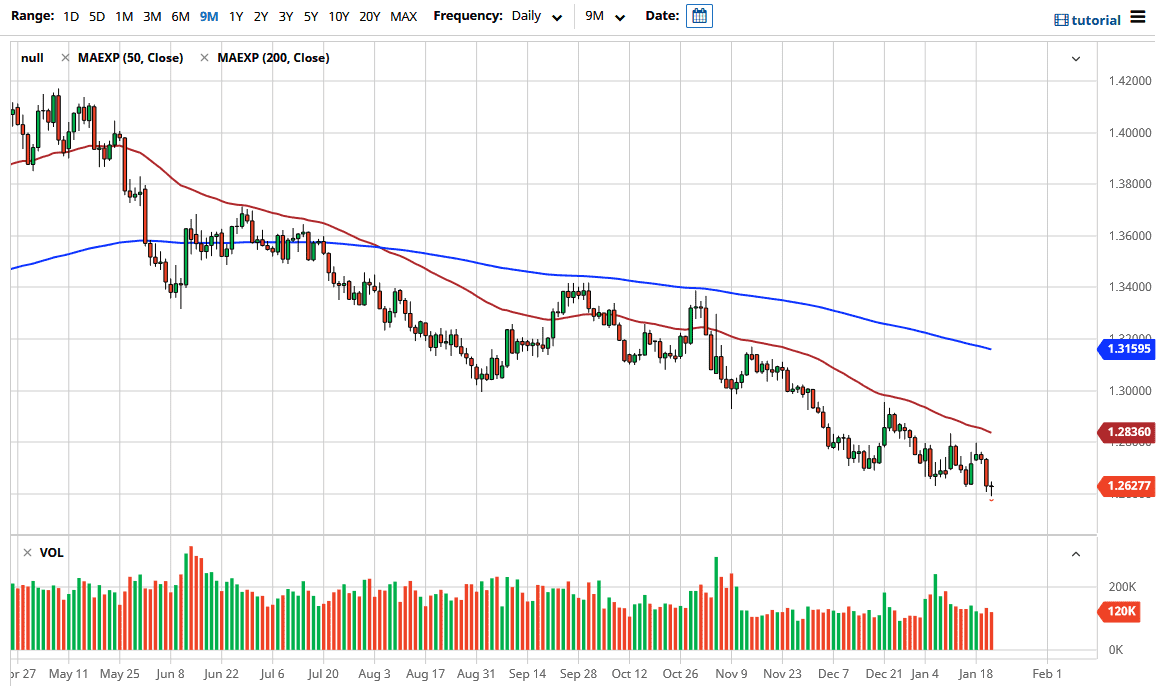
Task: Click the Aug 31 date label
Action: click(x=476, y=674)
